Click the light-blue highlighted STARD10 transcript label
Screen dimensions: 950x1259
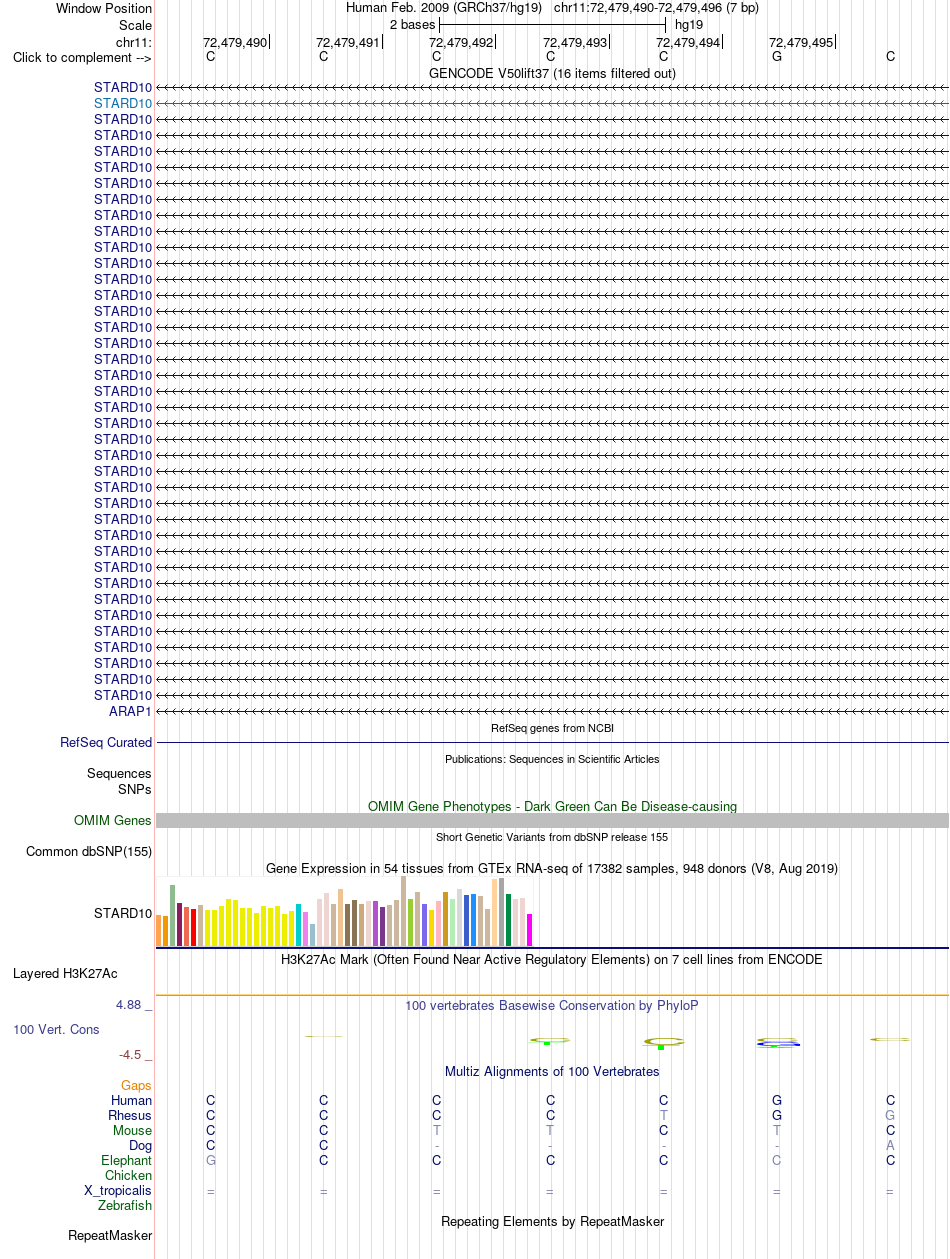123,103
